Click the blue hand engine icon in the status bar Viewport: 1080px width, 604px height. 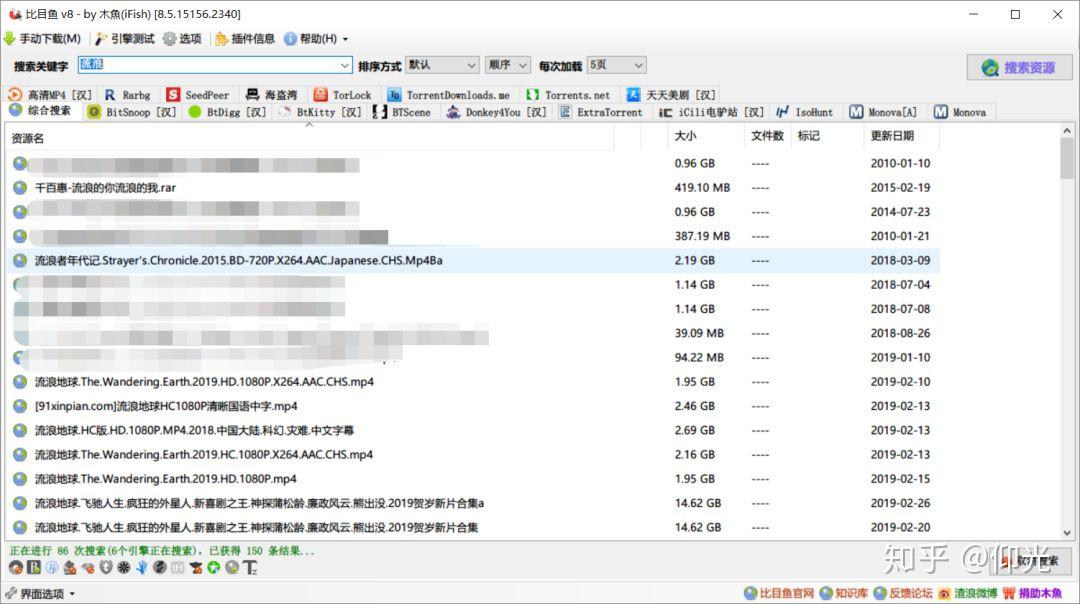click(141, 567)
